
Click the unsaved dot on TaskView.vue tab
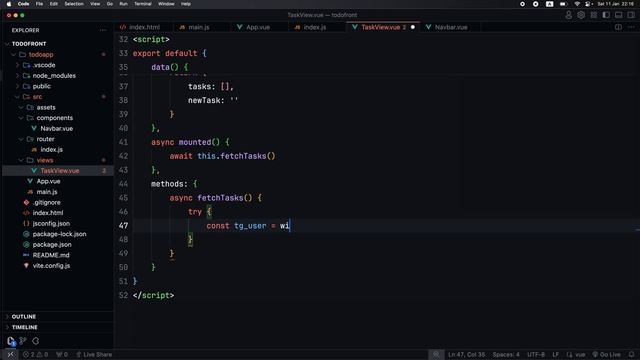point(413,27)
